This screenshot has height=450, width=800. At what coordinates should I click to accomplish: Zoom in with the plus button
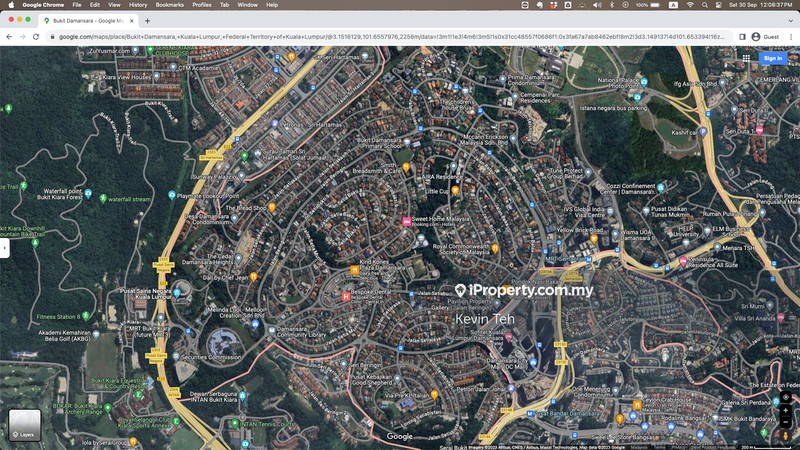786,409
